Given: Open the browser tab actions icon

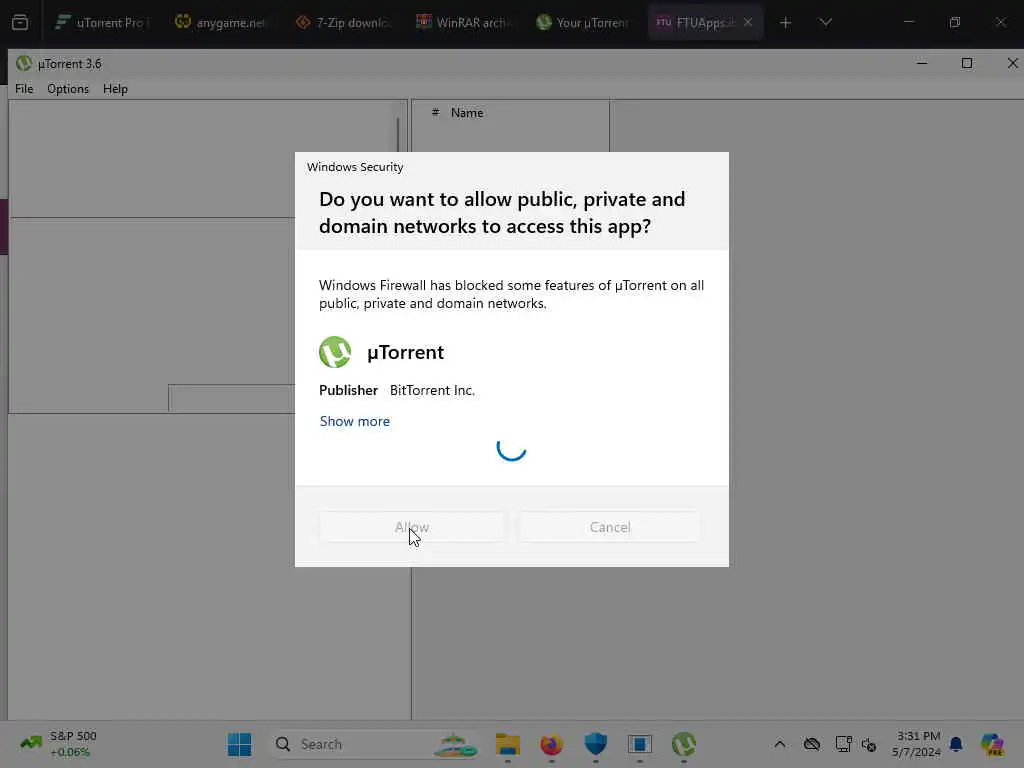Looking at the screenshot, I should (x=20, y=22).
